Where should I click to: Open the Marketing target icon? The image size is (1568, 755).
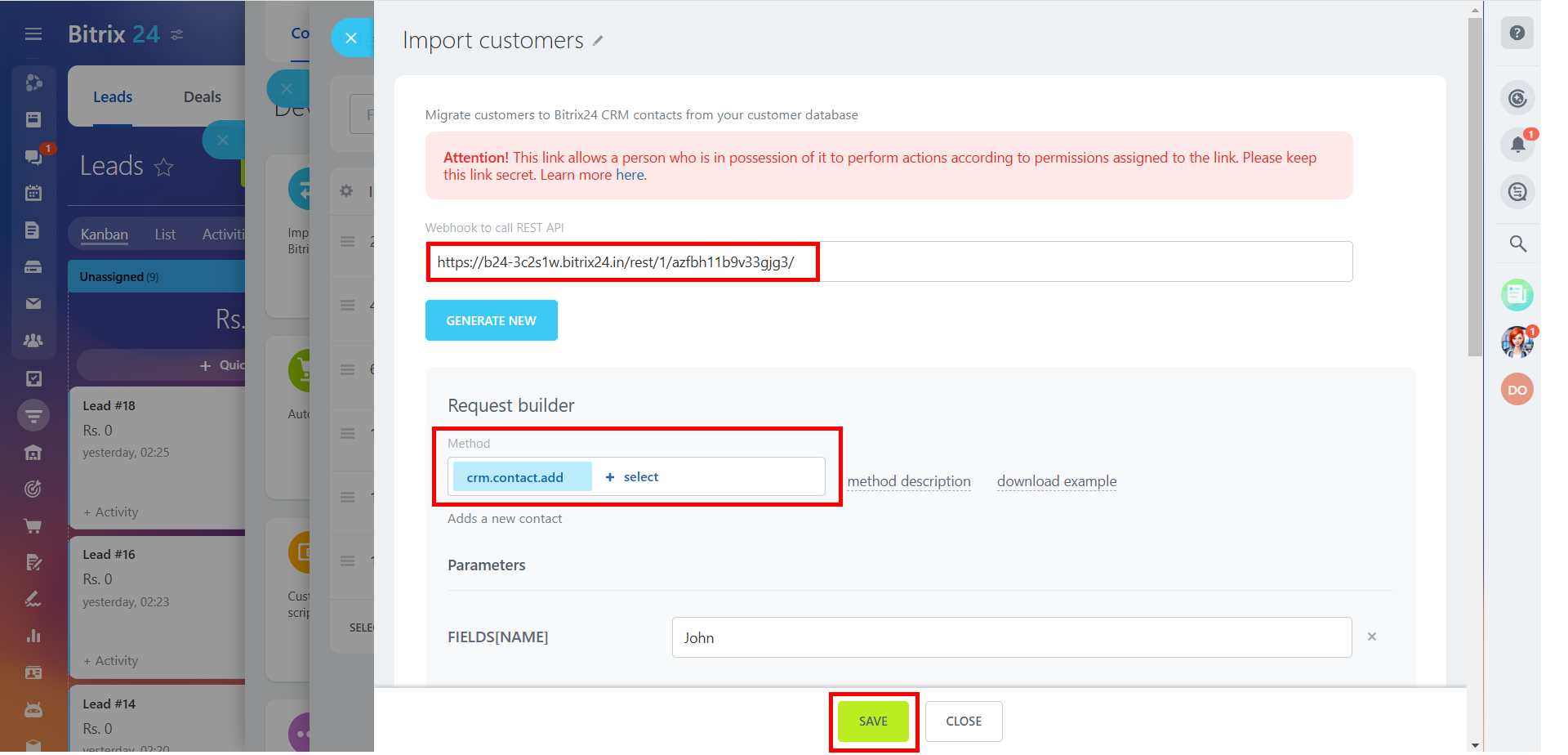tap(33, 489)
